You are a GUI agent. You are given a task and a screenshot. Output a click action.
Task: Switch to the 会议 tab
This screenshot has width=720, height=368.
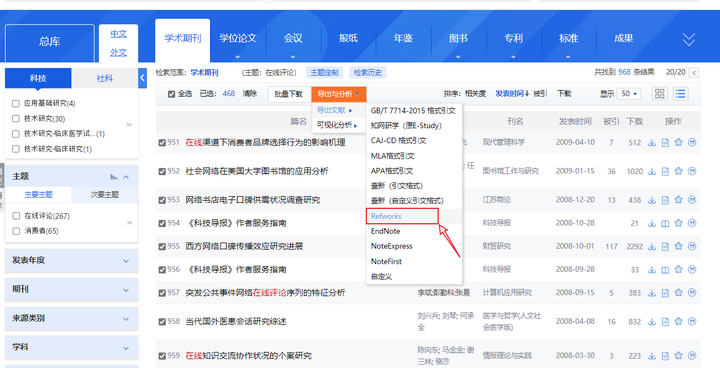point(293,39)
